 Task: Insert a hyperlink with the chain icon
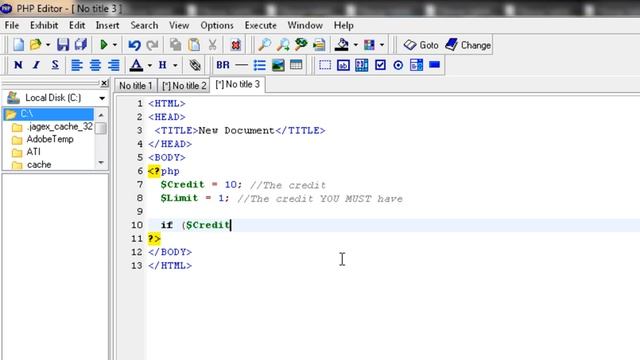coord(195,65)
